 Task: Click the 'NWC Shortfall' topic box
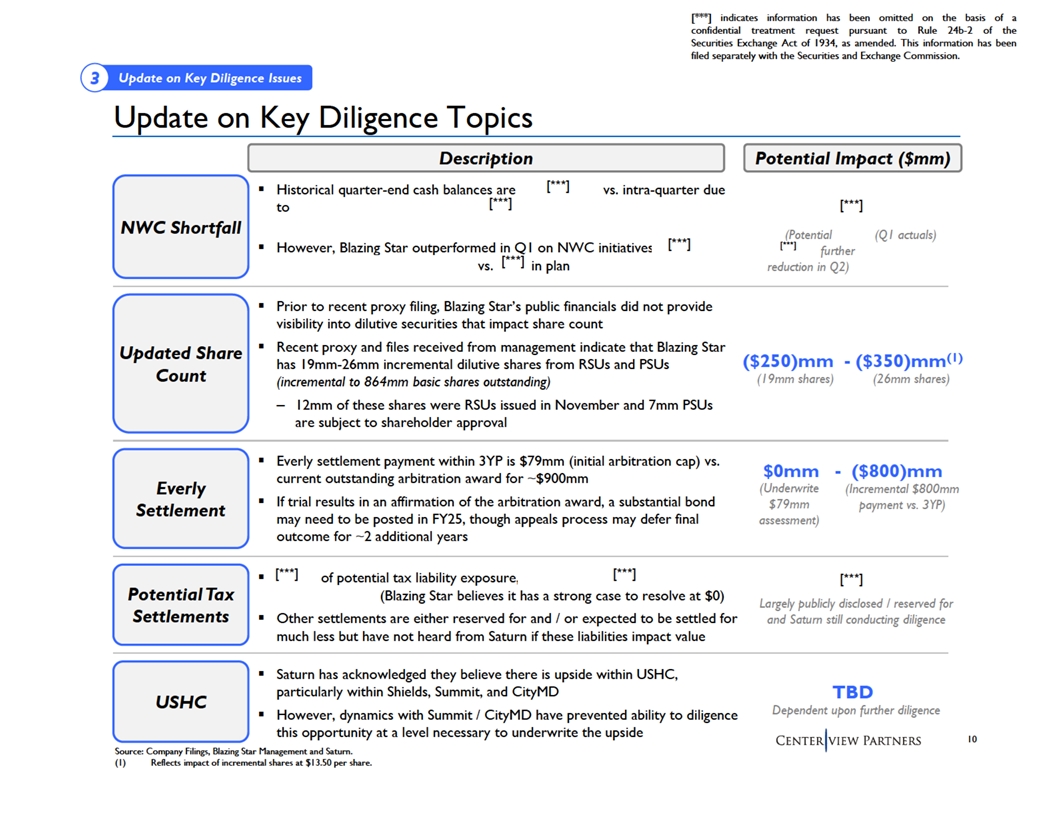pyautogui.click(x=180, y=227)
